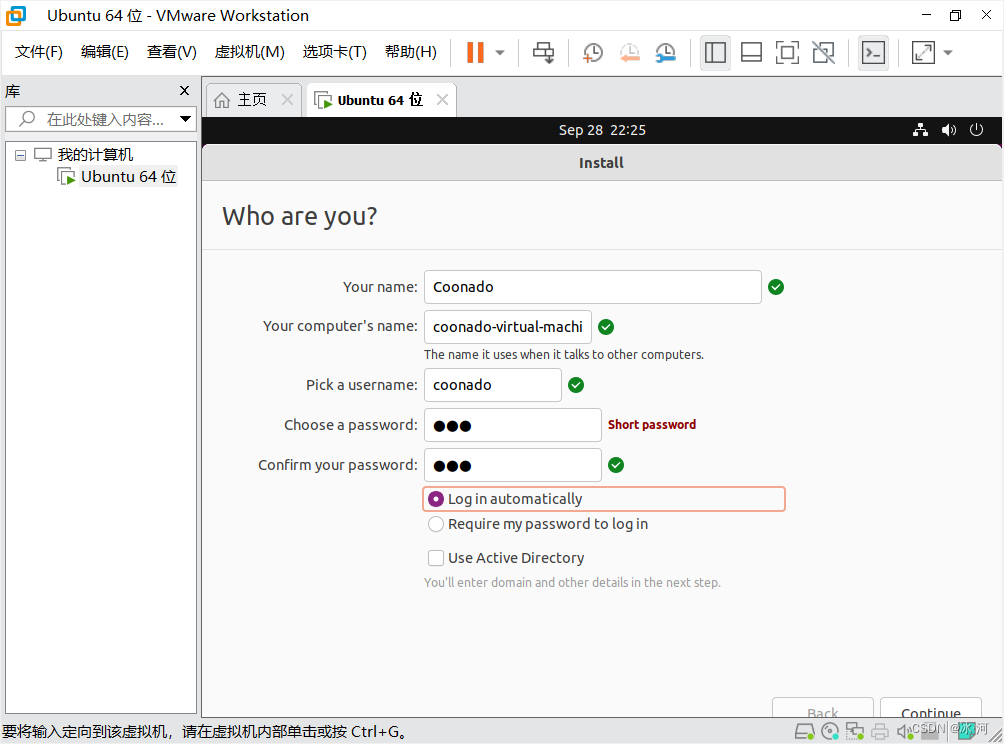This screenshot has height=744, width=1004.
Task: Open the 文件(F) menu
Action: click(x=38, y=52)
